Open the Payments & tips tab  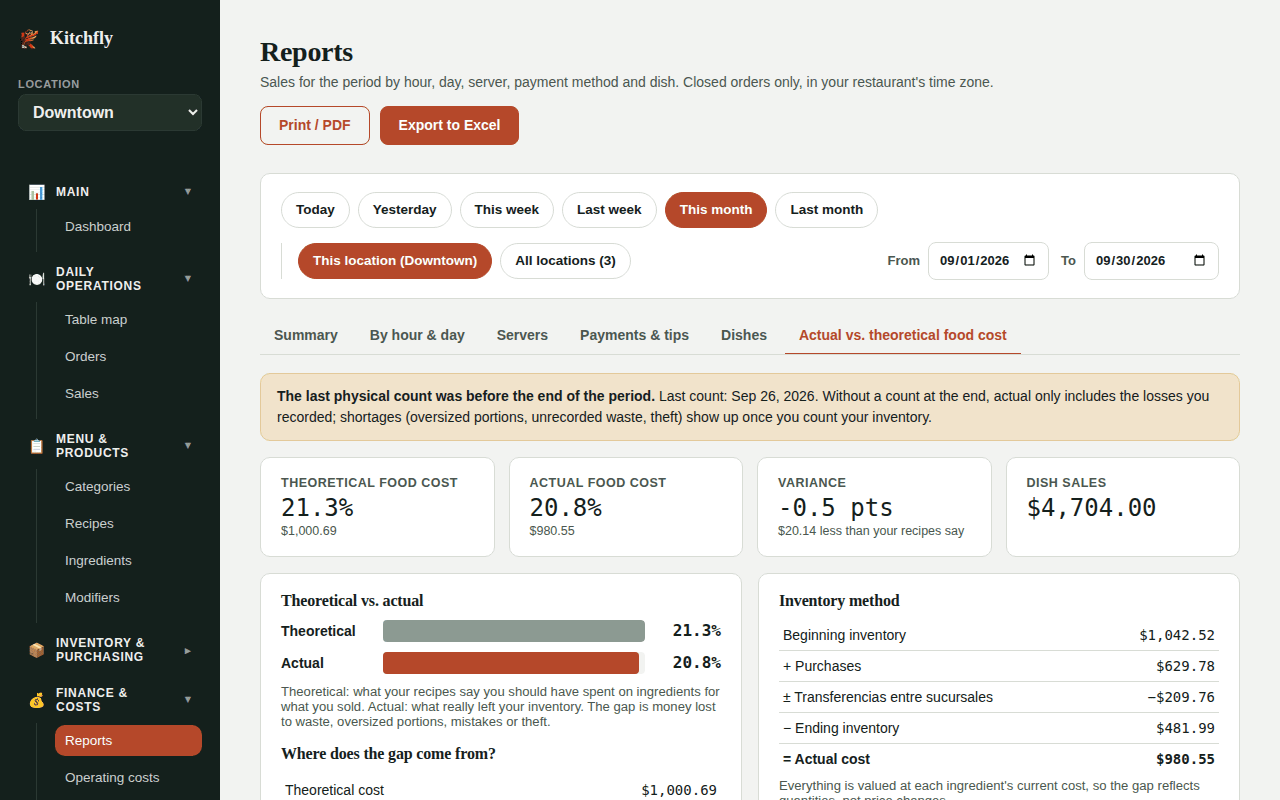[634, 336]
